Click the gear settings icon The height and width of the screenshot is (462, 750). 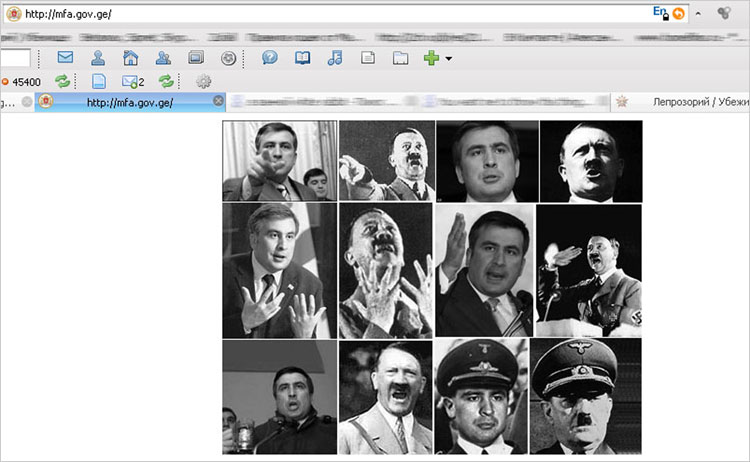click(x=204, y=81)
